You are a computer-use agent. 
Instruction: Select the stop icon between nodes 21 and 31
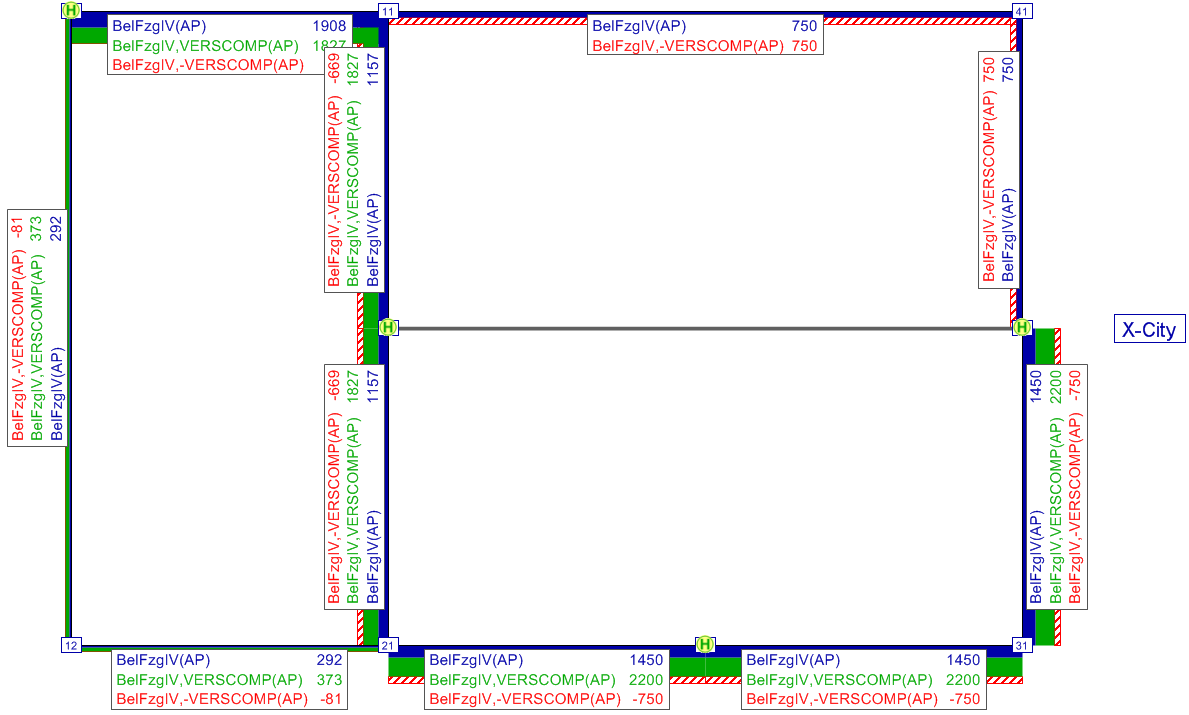tap(705, 644)
